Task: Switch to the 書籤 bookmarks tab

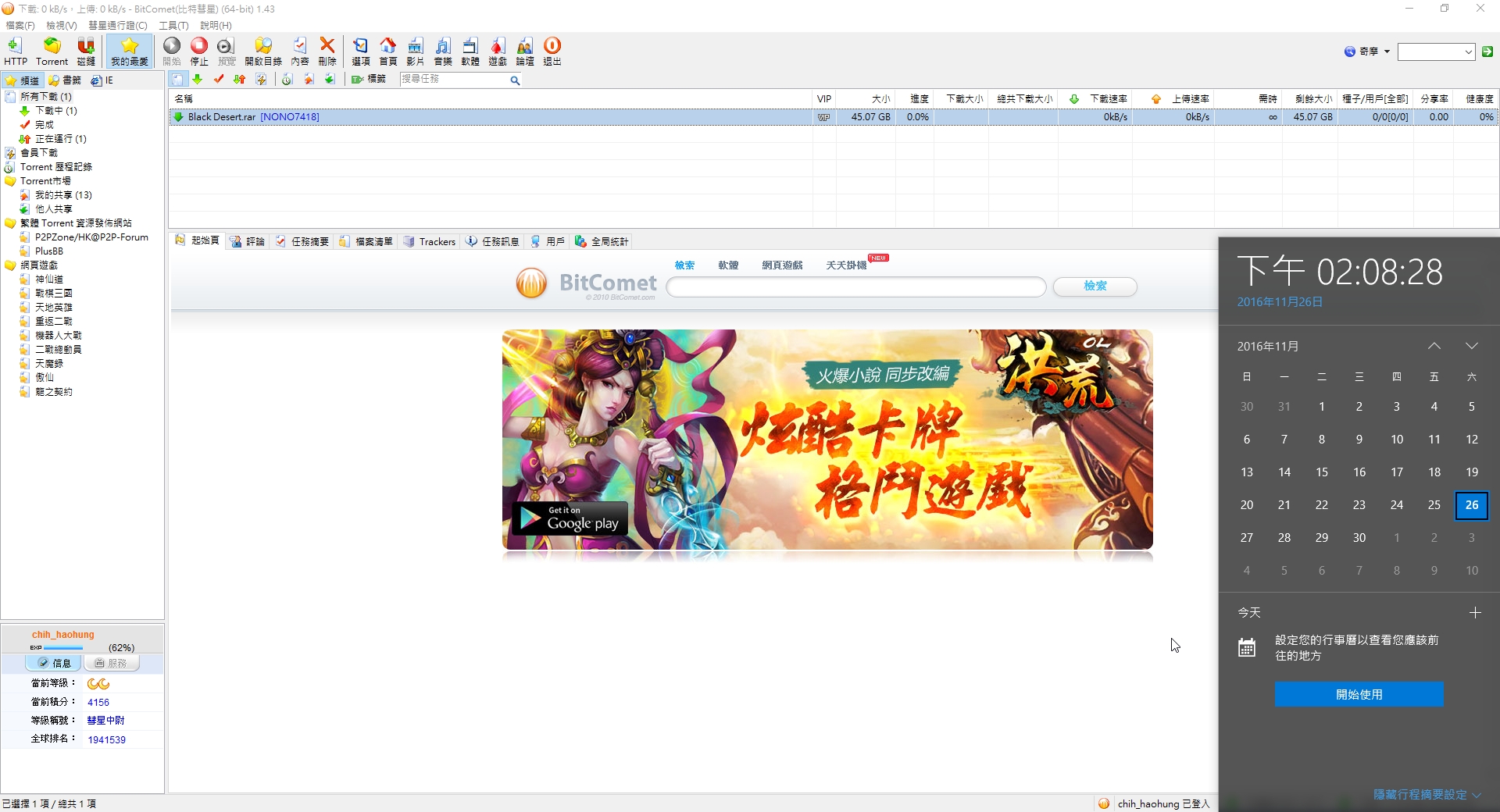Action: point(65,80)
